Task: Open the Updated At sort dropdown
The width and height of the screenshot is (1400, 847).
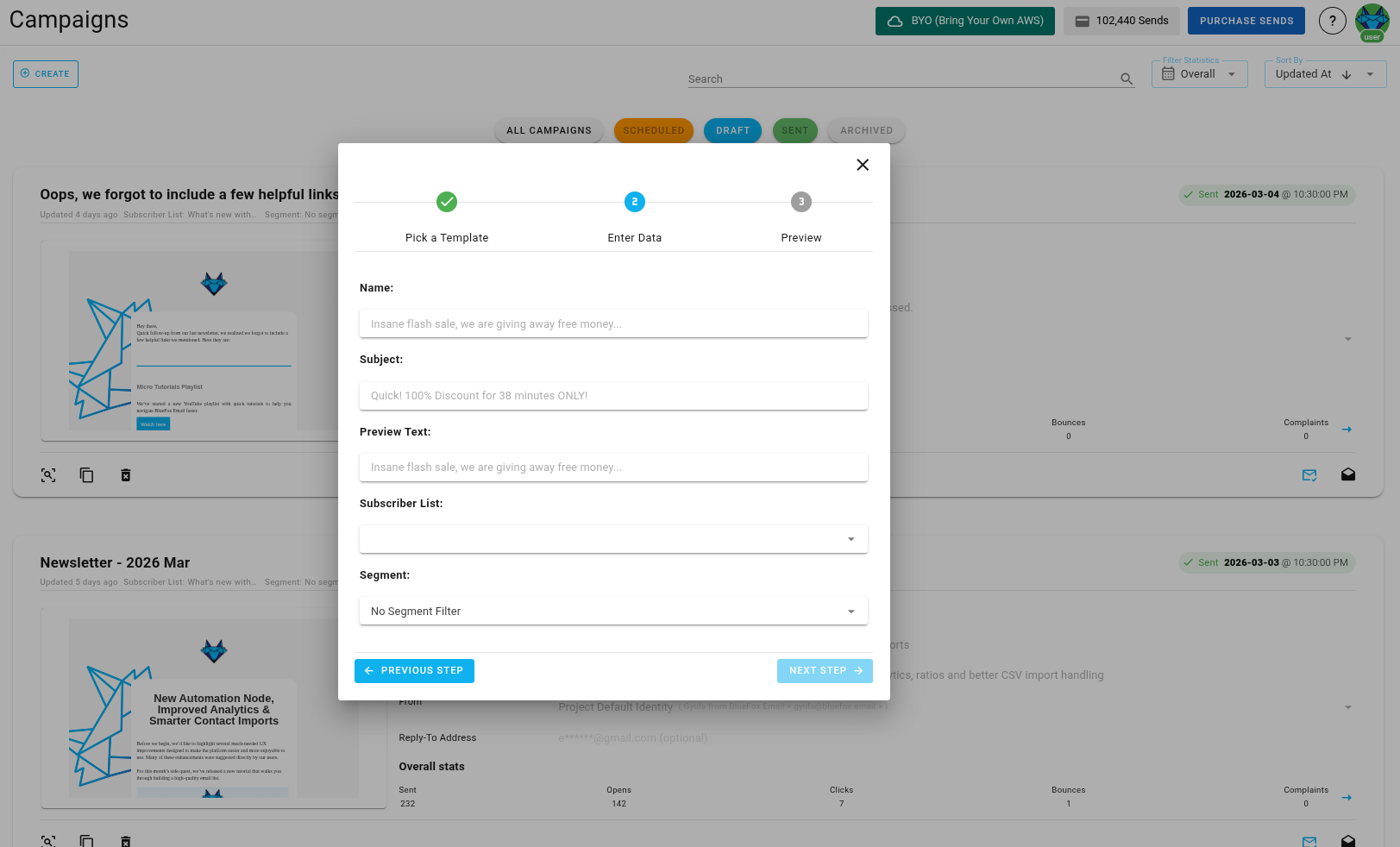Action: pyautogui.click(x=1325, y=74)
